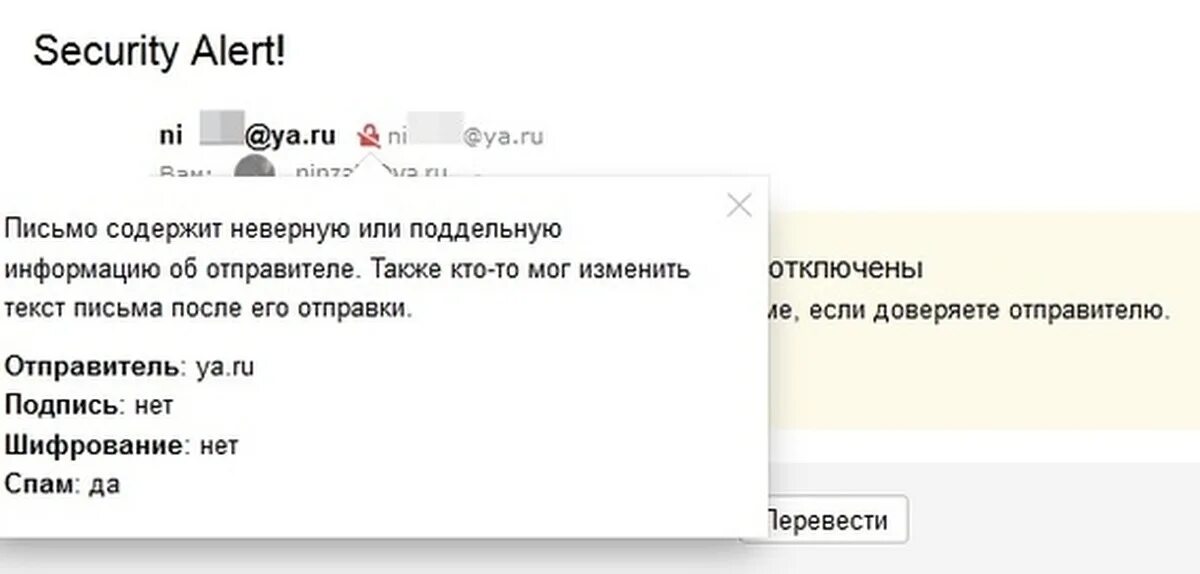Click the "Спам: да" spam status line

tap(62, 484)
